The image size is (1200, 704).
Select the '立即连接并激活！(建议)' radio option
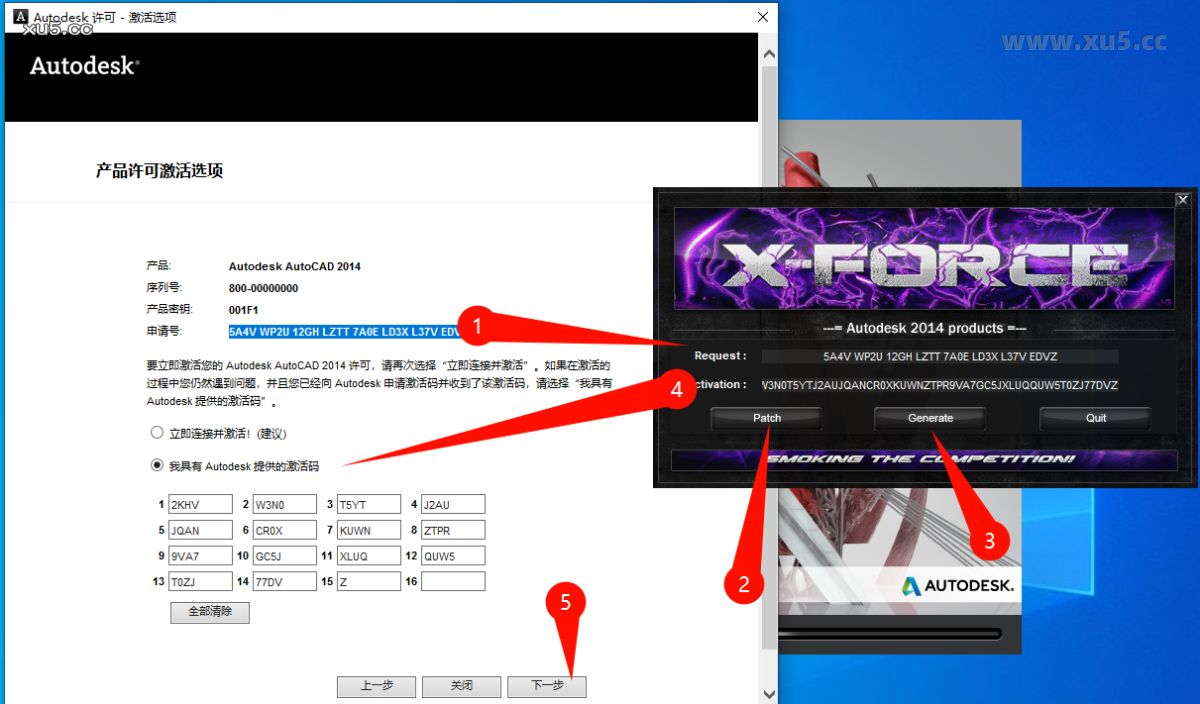tap(157, 432)
